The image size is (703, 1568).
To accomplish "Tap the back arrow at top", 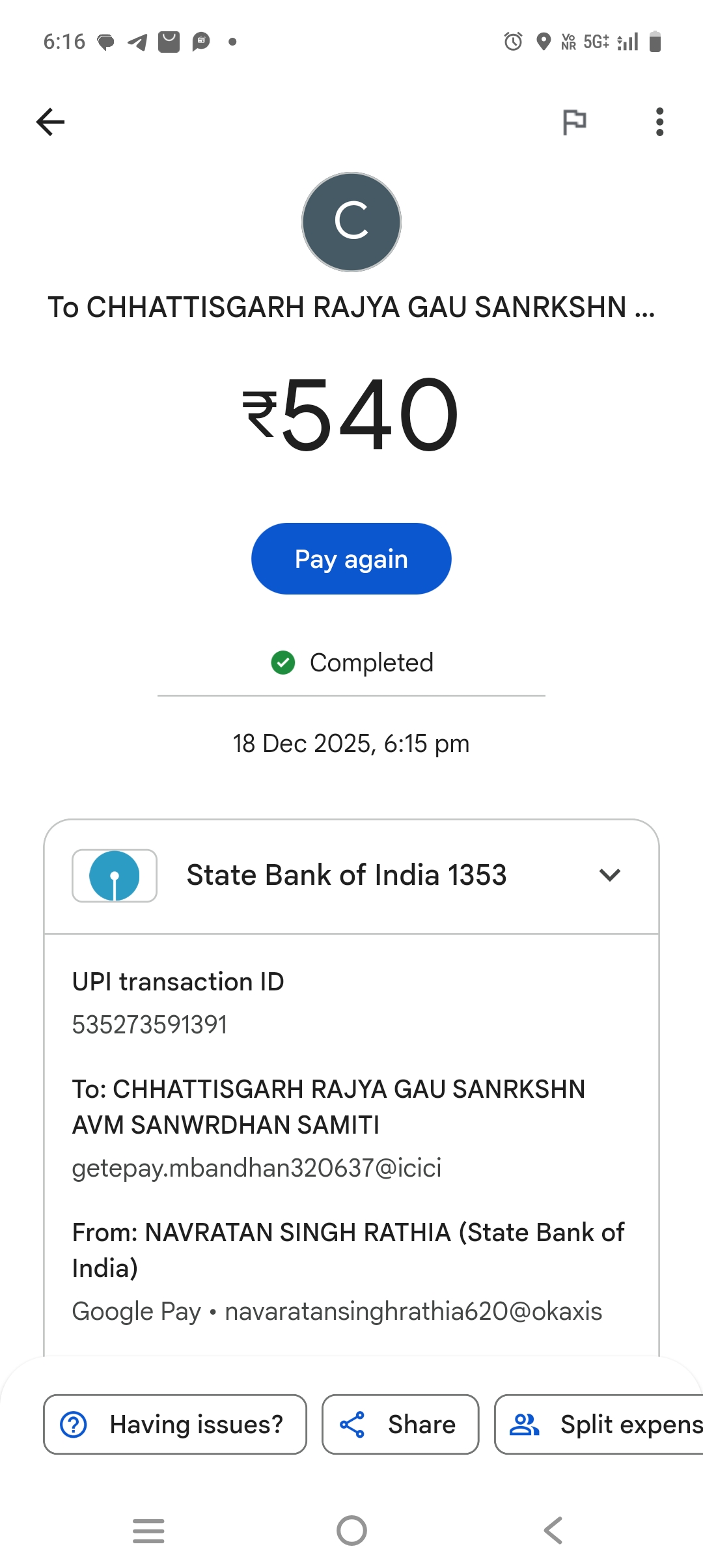I will point(51,122).
